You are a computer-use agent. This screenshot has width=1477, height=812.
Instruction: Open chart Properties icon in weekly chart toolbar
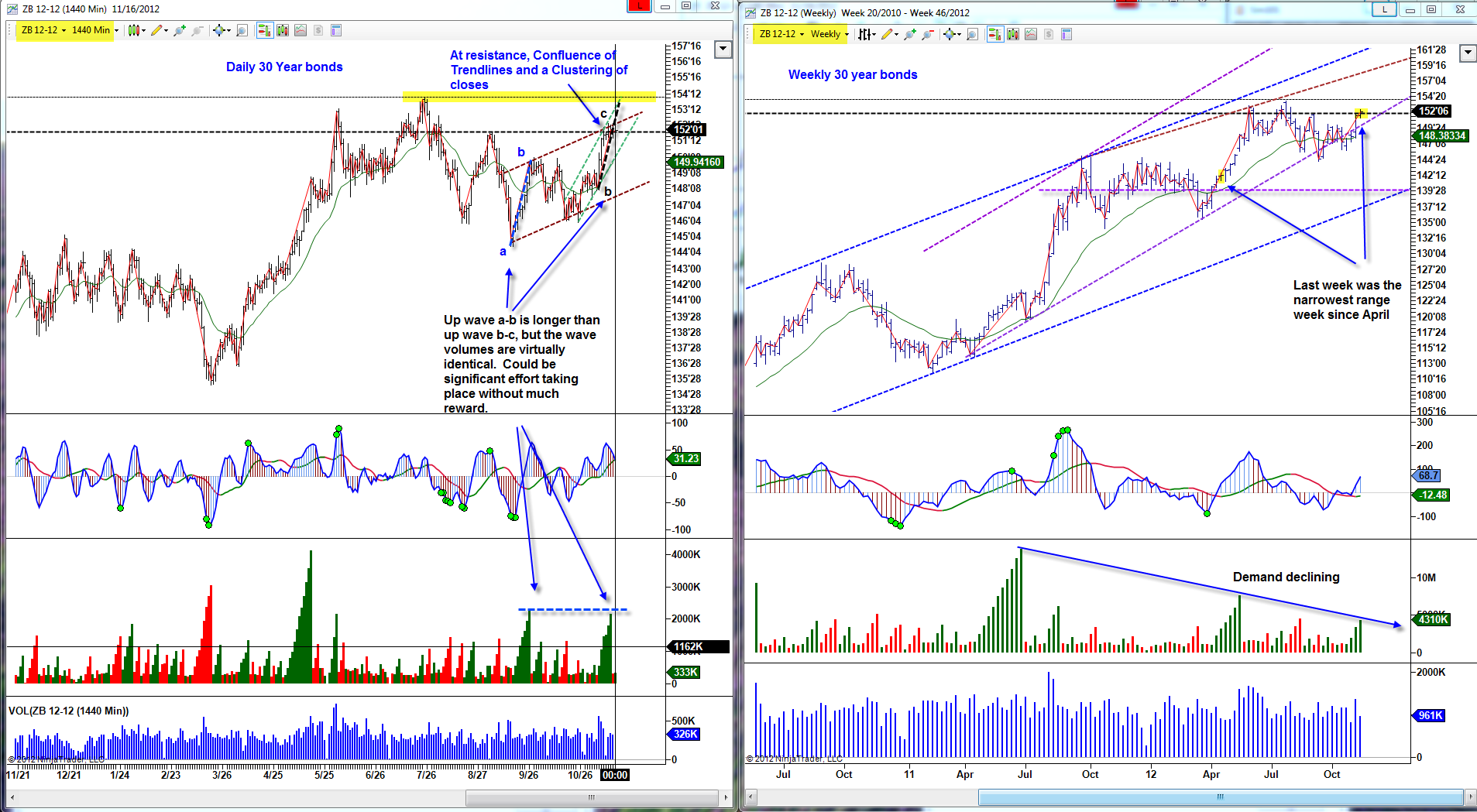click(1067, 34)
